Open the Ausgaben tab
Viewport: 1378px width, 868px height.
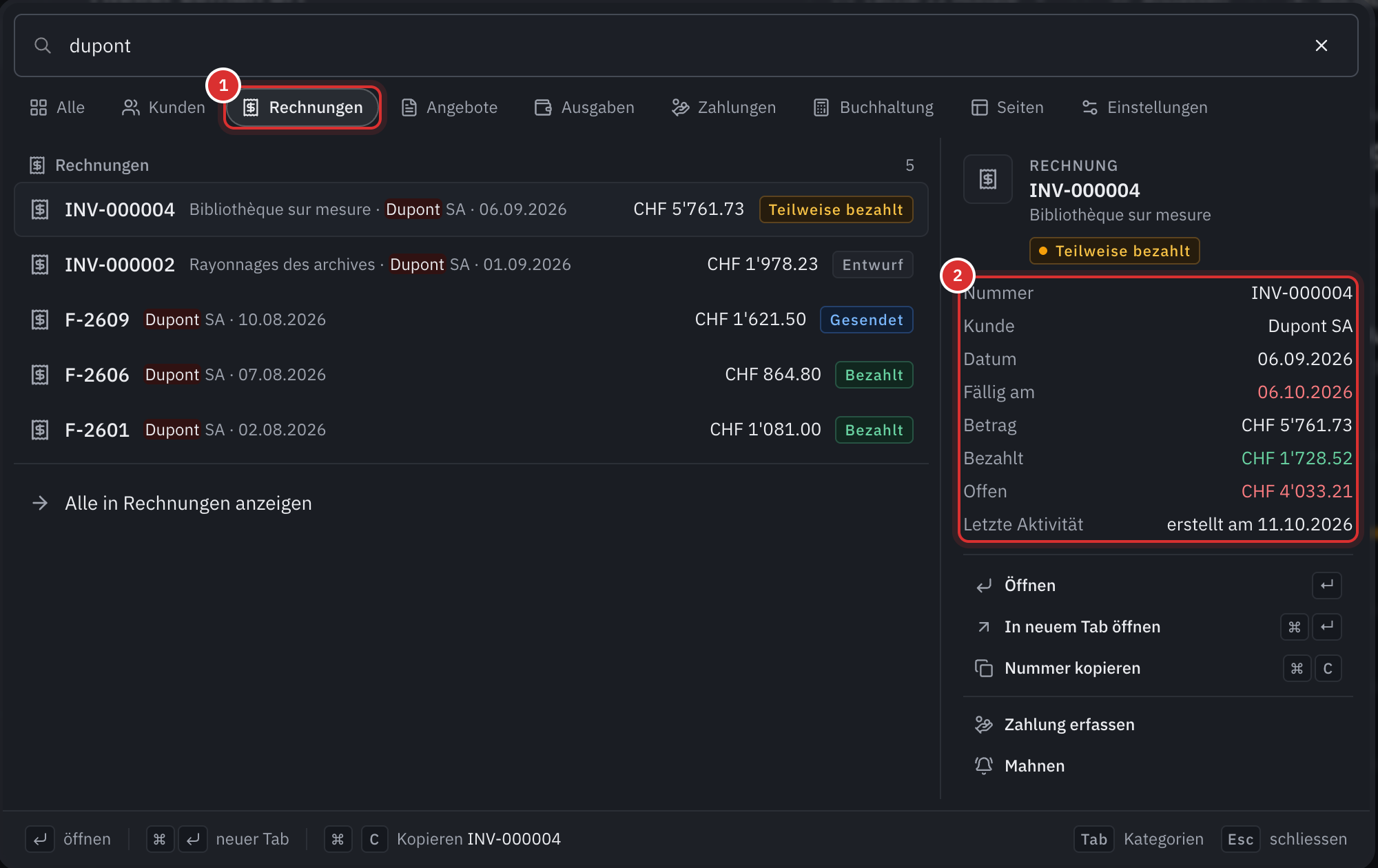point(584,107)
